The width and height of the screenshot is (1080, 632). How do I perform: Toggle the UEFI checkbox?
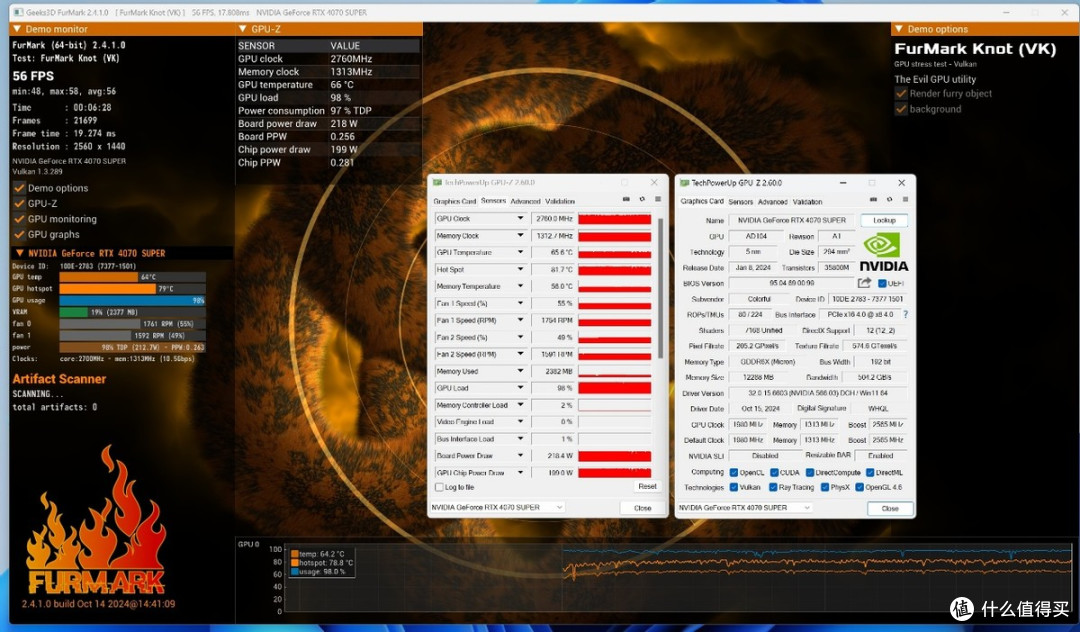(x=882, y=283)
